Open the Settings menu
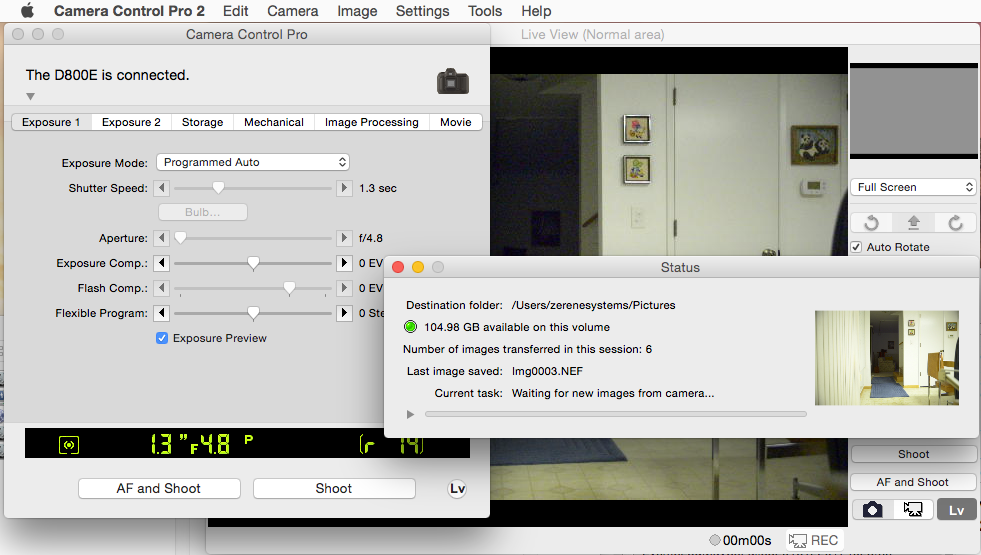 coord(422,11)
